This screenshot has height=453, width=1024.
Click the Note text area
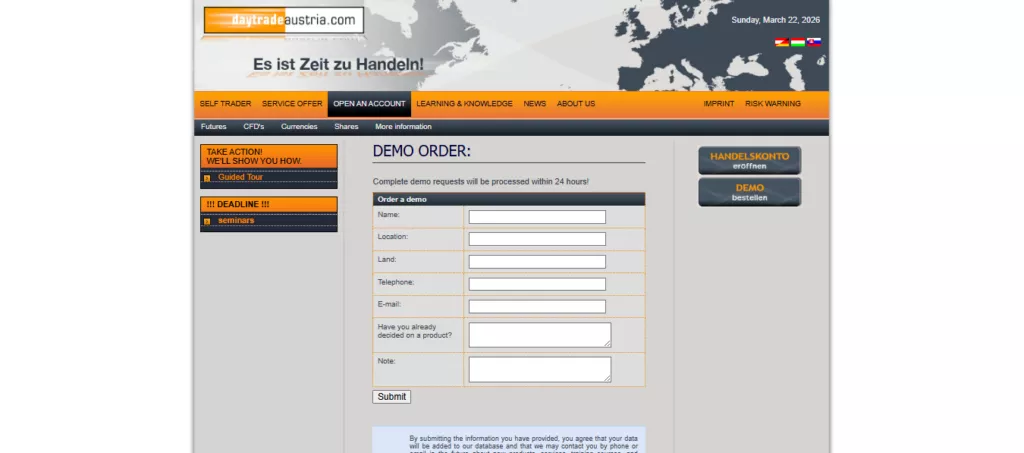click(540, 369)
